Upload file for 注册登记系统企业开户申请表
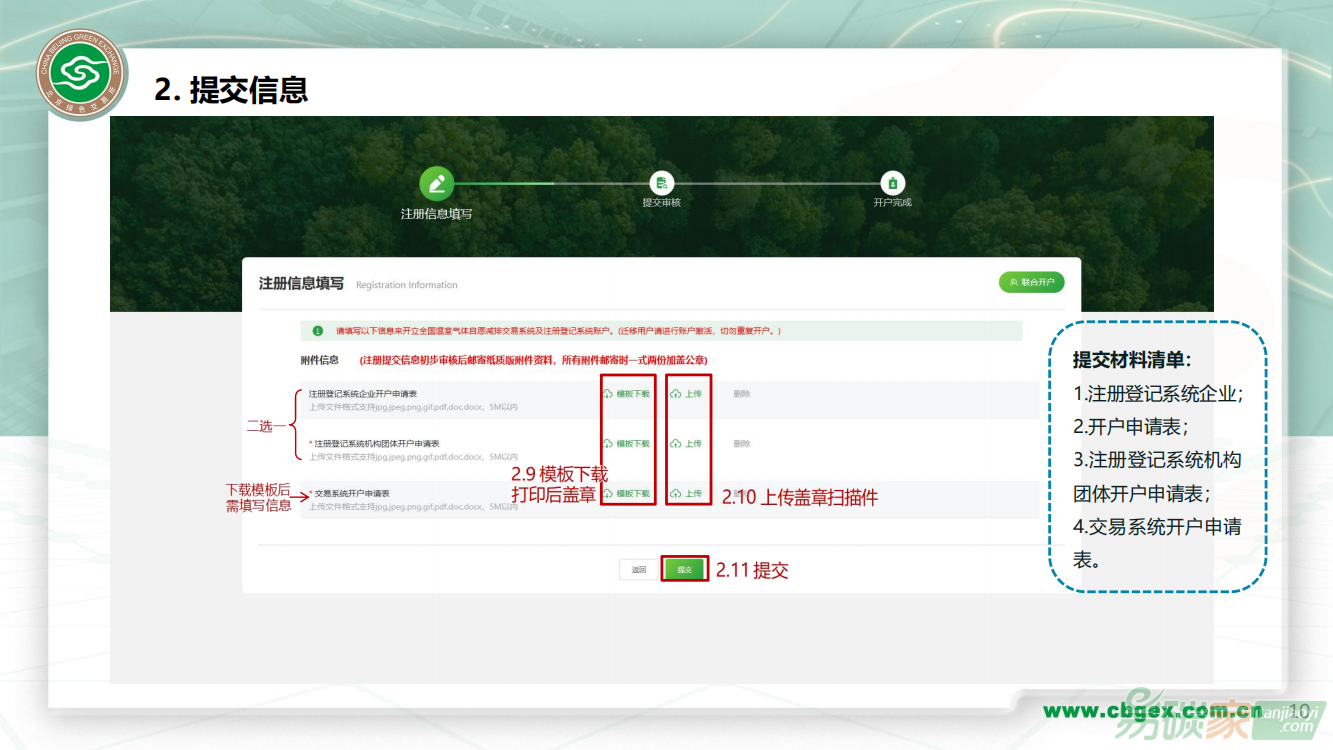 tap(687, 394)
